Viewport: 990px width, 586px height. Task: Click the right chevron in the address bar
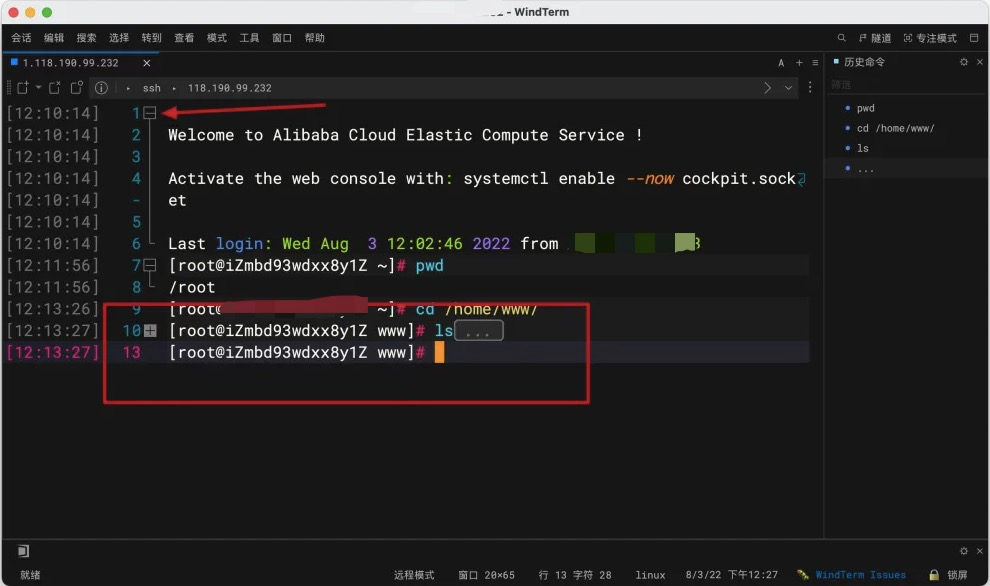click(767, 88)
